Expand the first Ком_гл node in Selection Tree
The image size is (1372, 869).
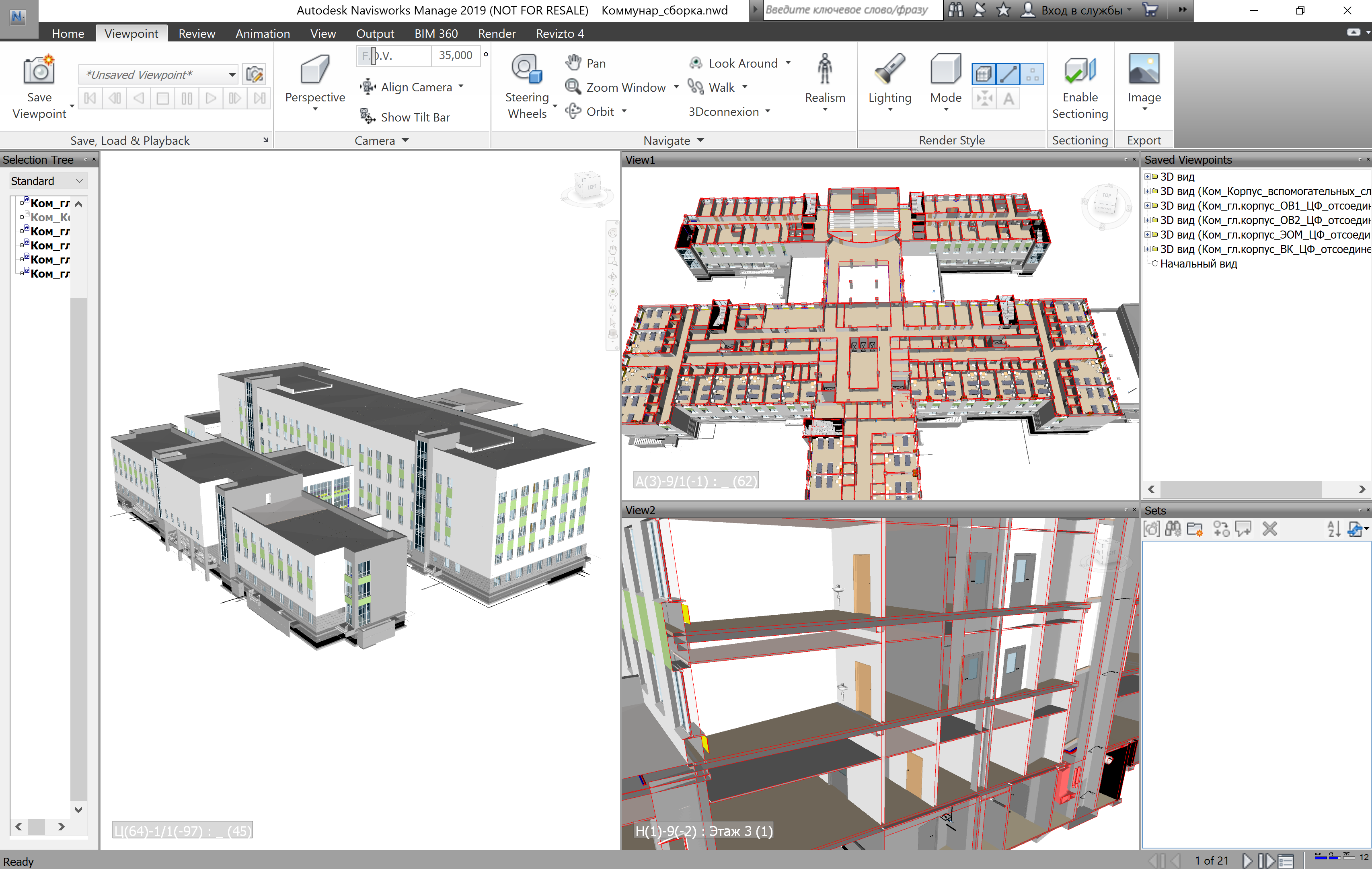pyautogui.click(x=22, y=204)
